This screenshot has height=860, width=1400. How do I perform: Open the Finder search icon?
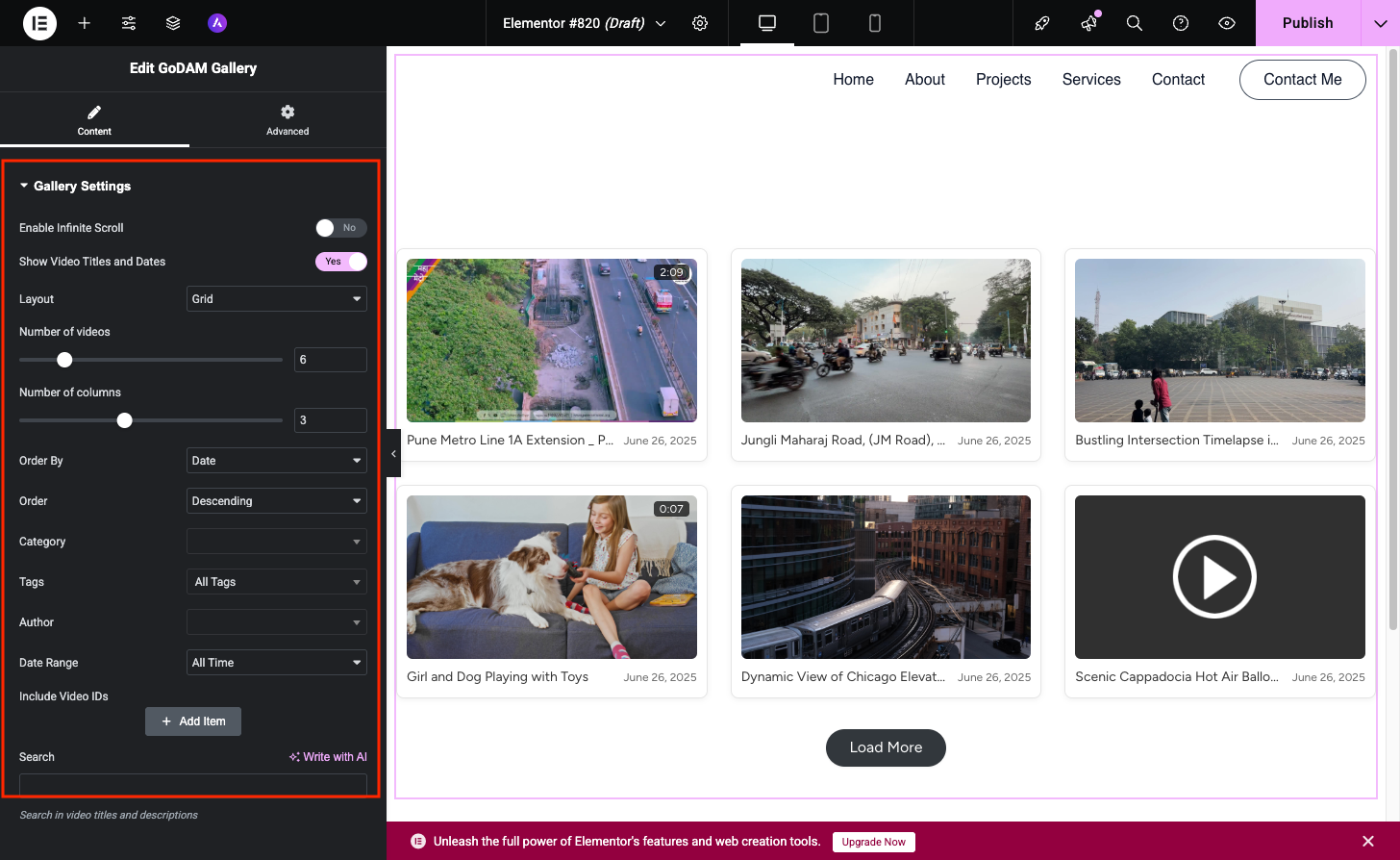(x=1135, y=23)
